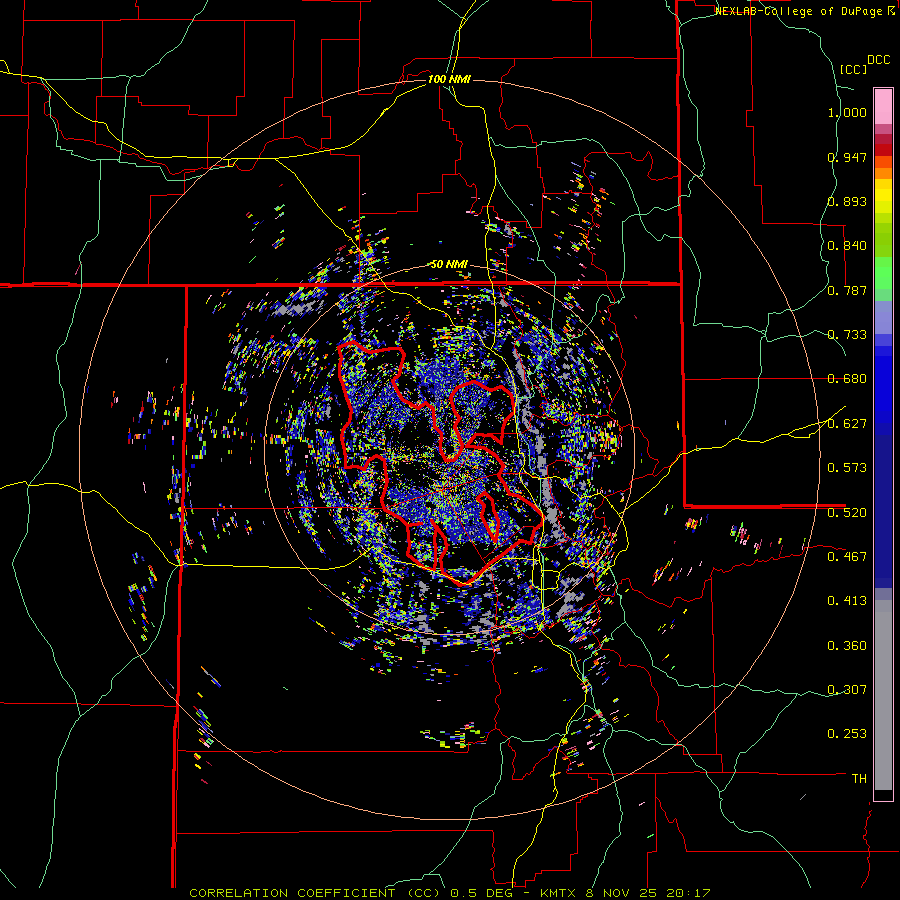Viewport: 900px width, 900px height.
Task: Click the 0.573 scale value
Action: tap(847, 468)
